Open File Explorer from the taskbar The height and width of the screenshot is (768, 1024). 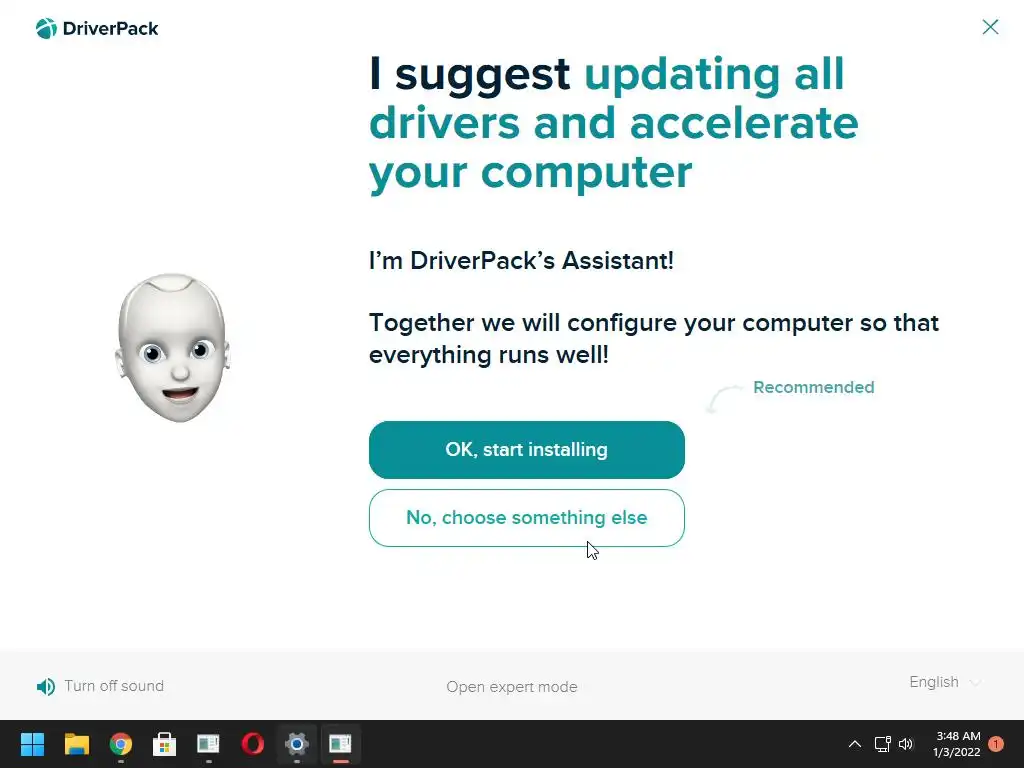(x=76, y=744)
